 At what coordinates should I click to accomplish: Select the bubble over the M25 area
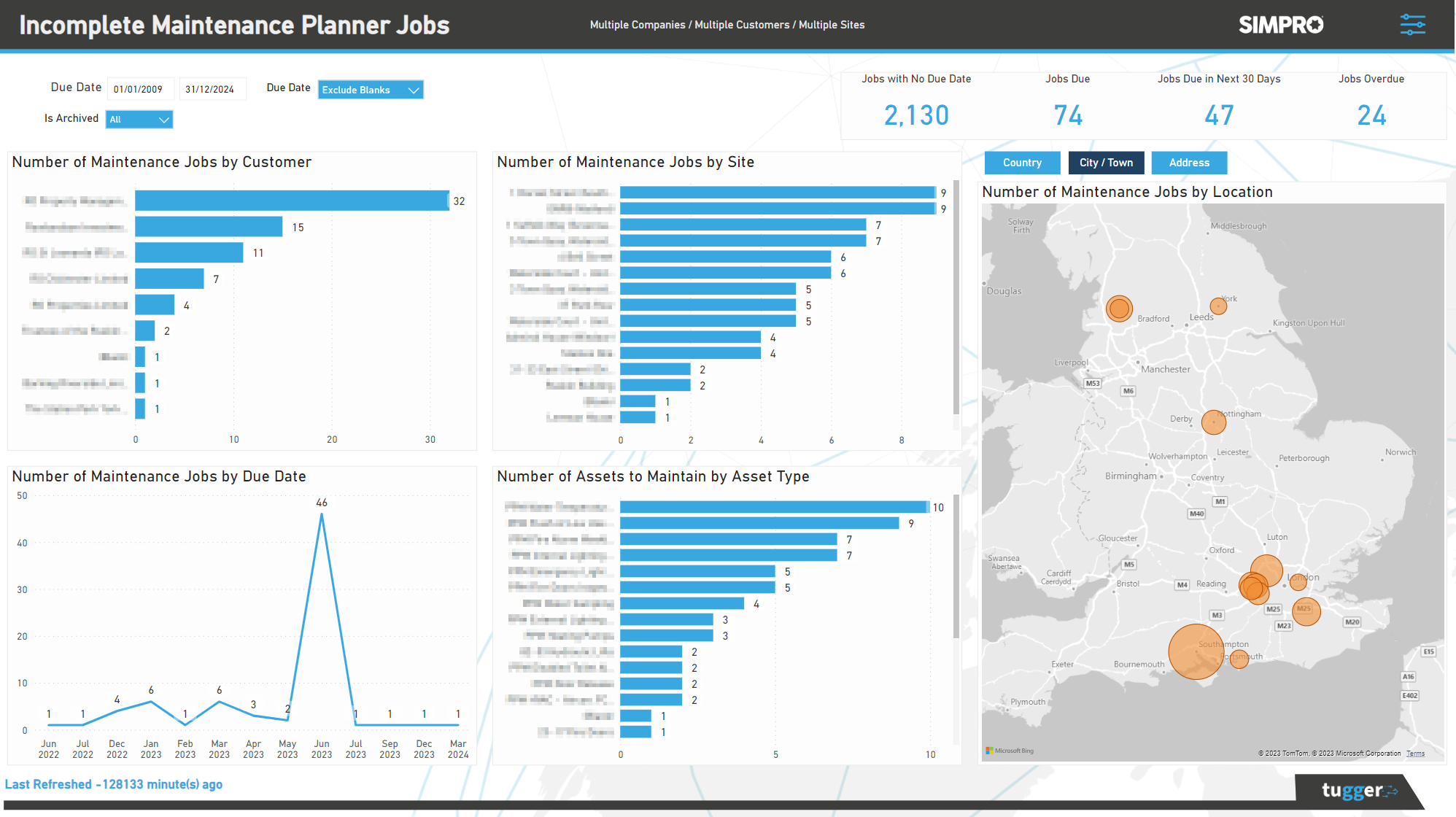point(1306,612)
